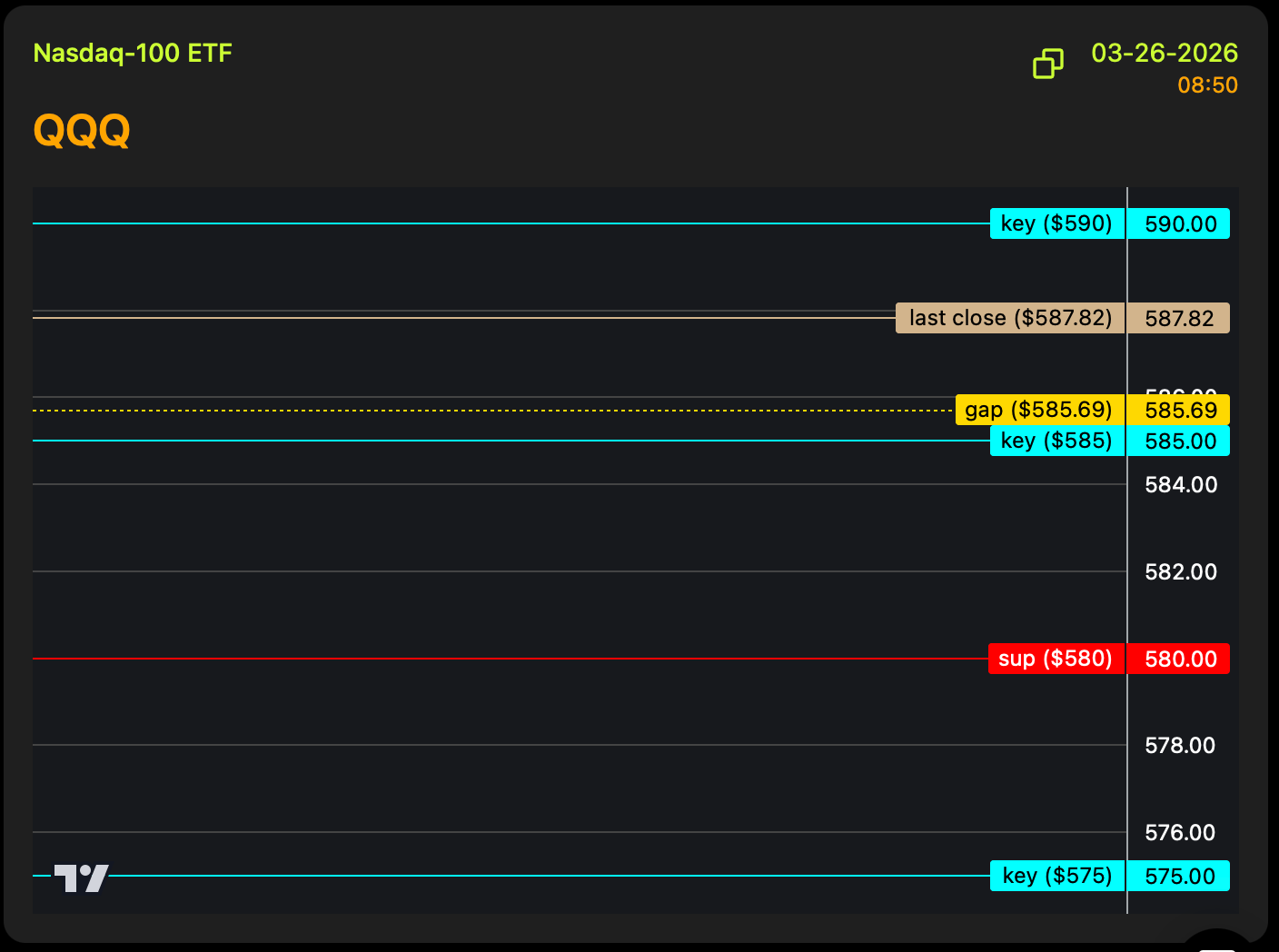Screen dimensions: 1279x952
Task: Click the 576.00 axis value
Action: (1180, 832)
